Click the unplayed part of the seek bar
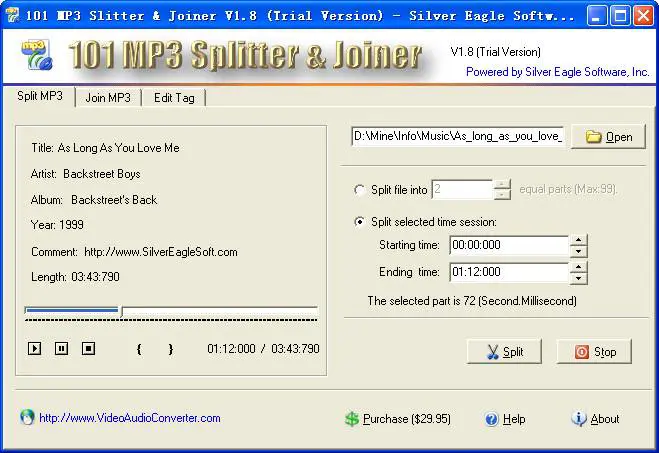The width and height of the screenshot is (659, 453). click(x=220, y=310)
